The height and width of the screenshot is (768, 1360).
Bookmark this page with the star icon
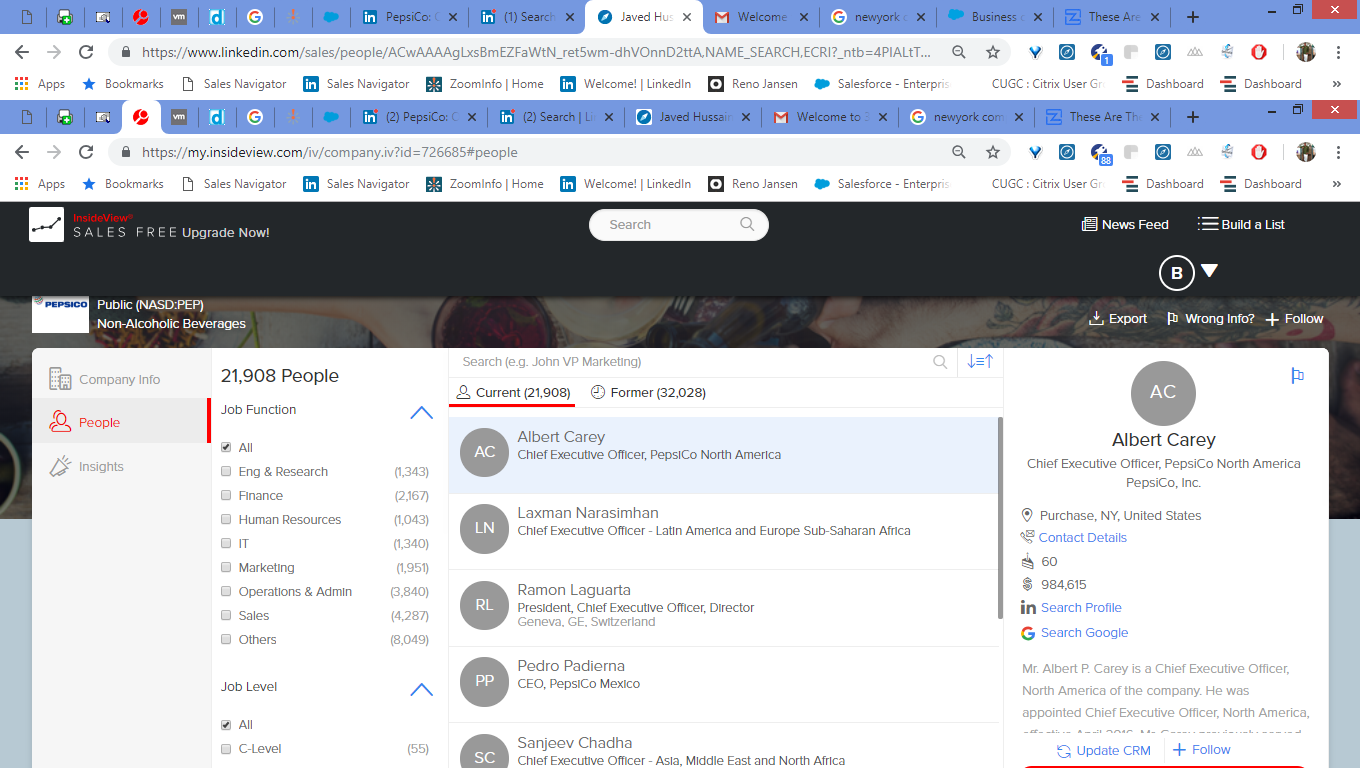point(993,152)
